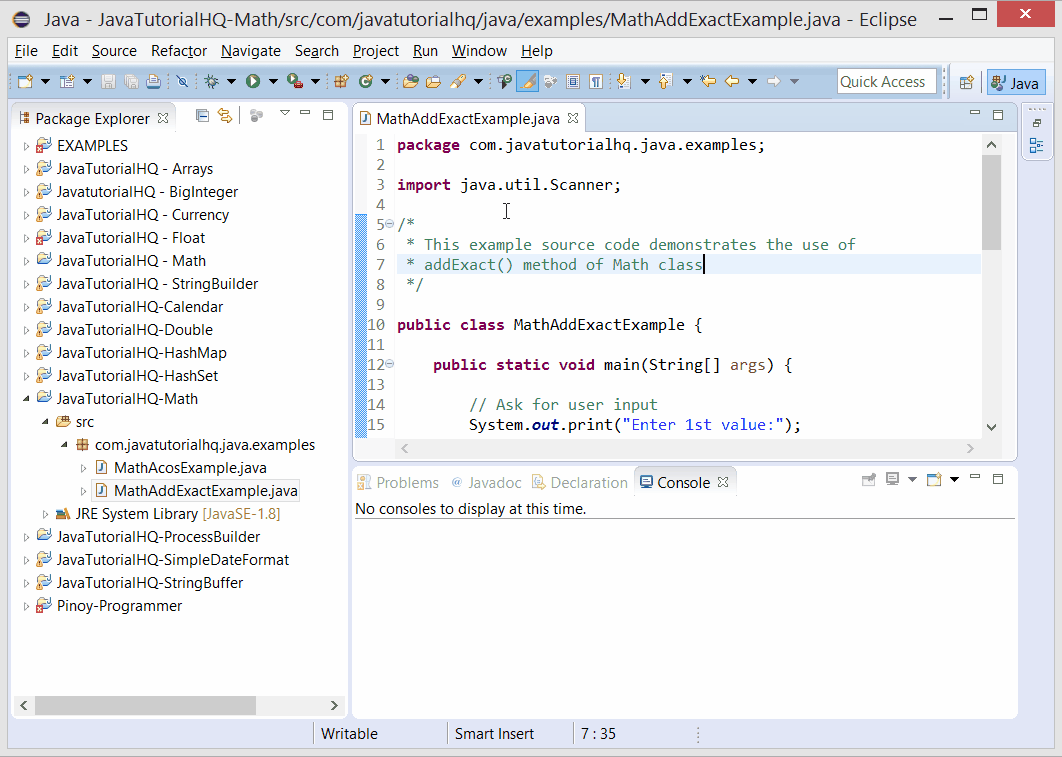Open the Refactor menu

tap(179, 51)
